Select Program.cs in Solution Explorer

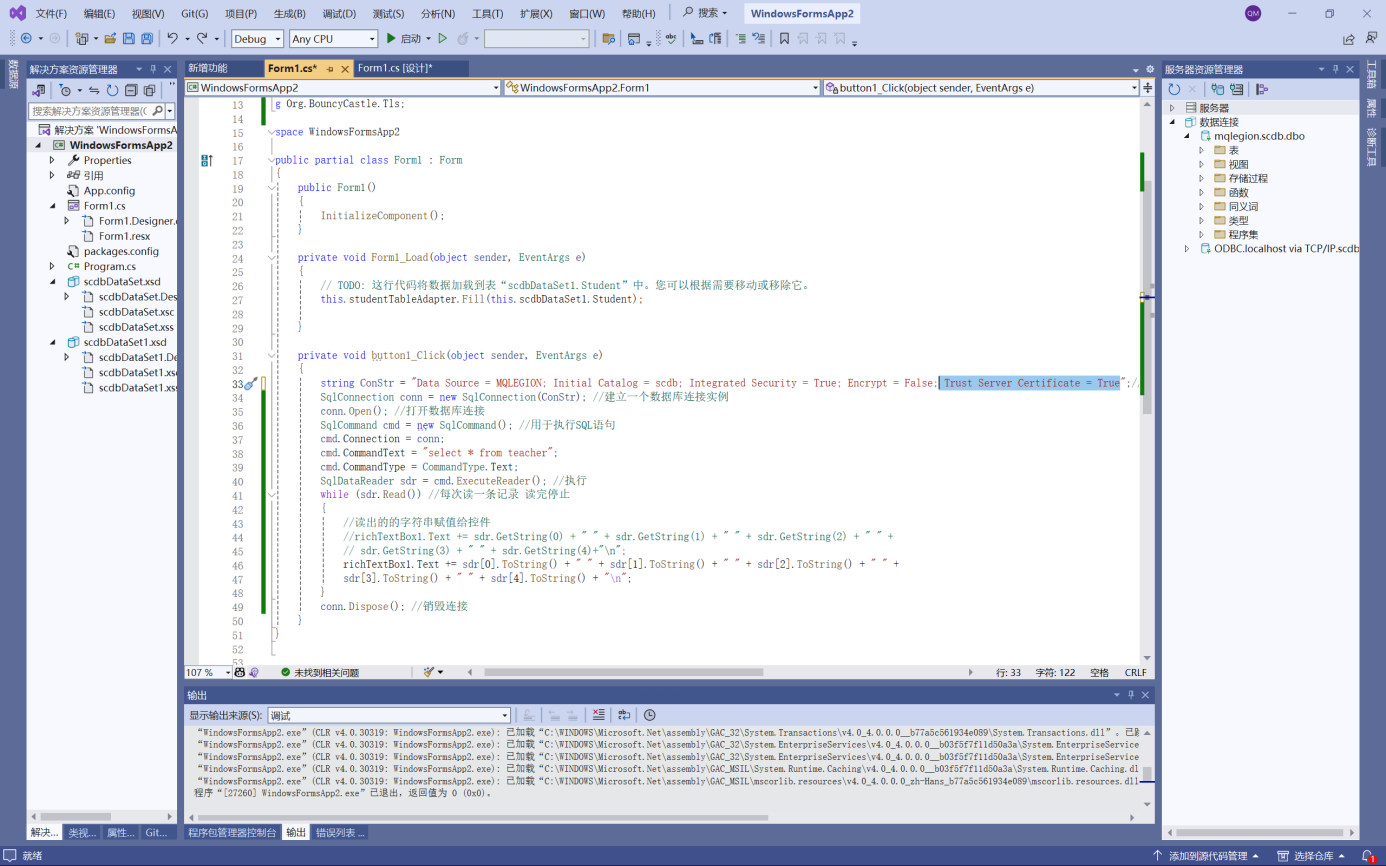point(109,266)
